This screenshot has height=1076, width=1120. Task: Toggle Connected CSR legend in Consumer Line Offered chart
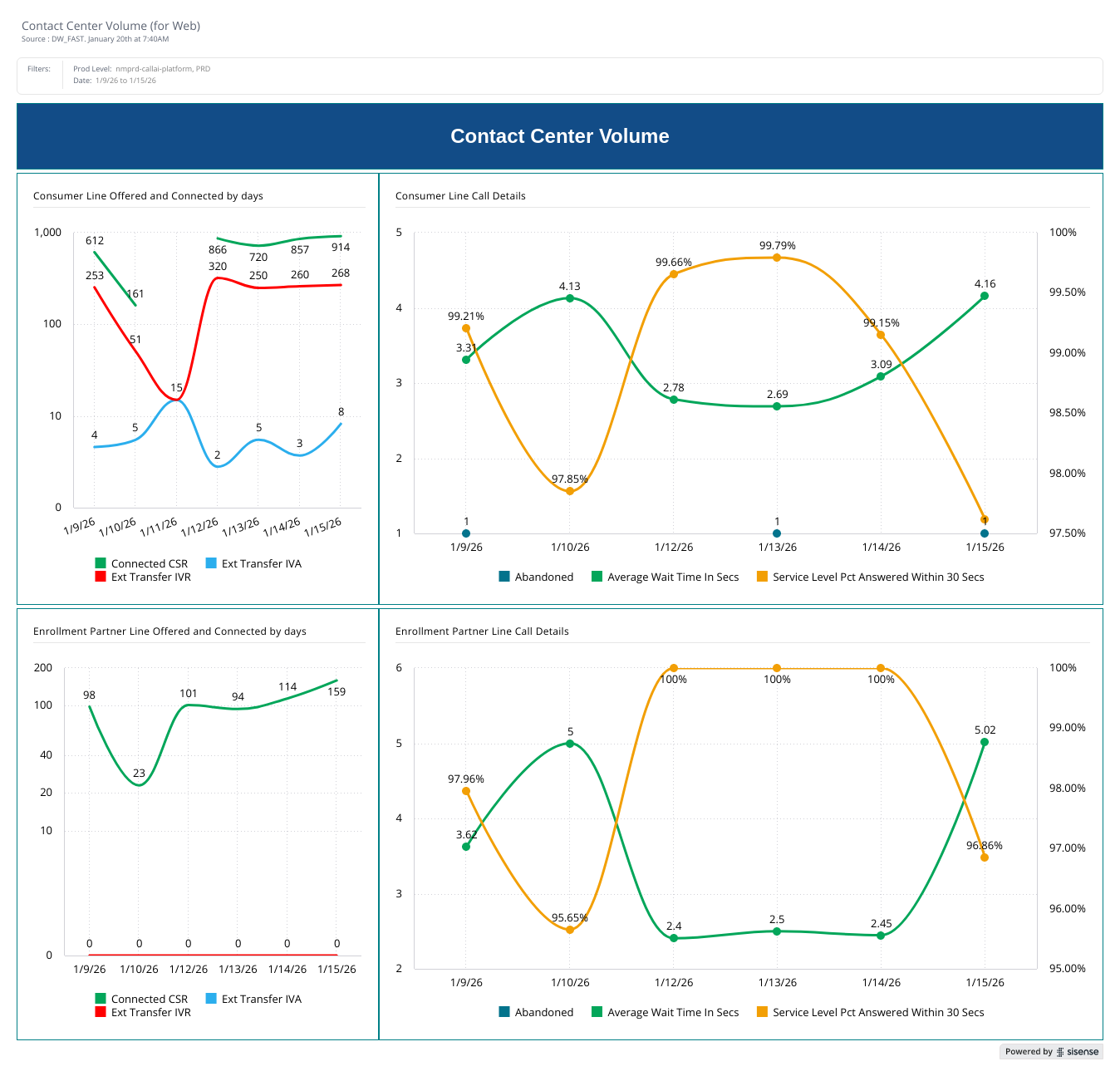[x=149, y=563]
